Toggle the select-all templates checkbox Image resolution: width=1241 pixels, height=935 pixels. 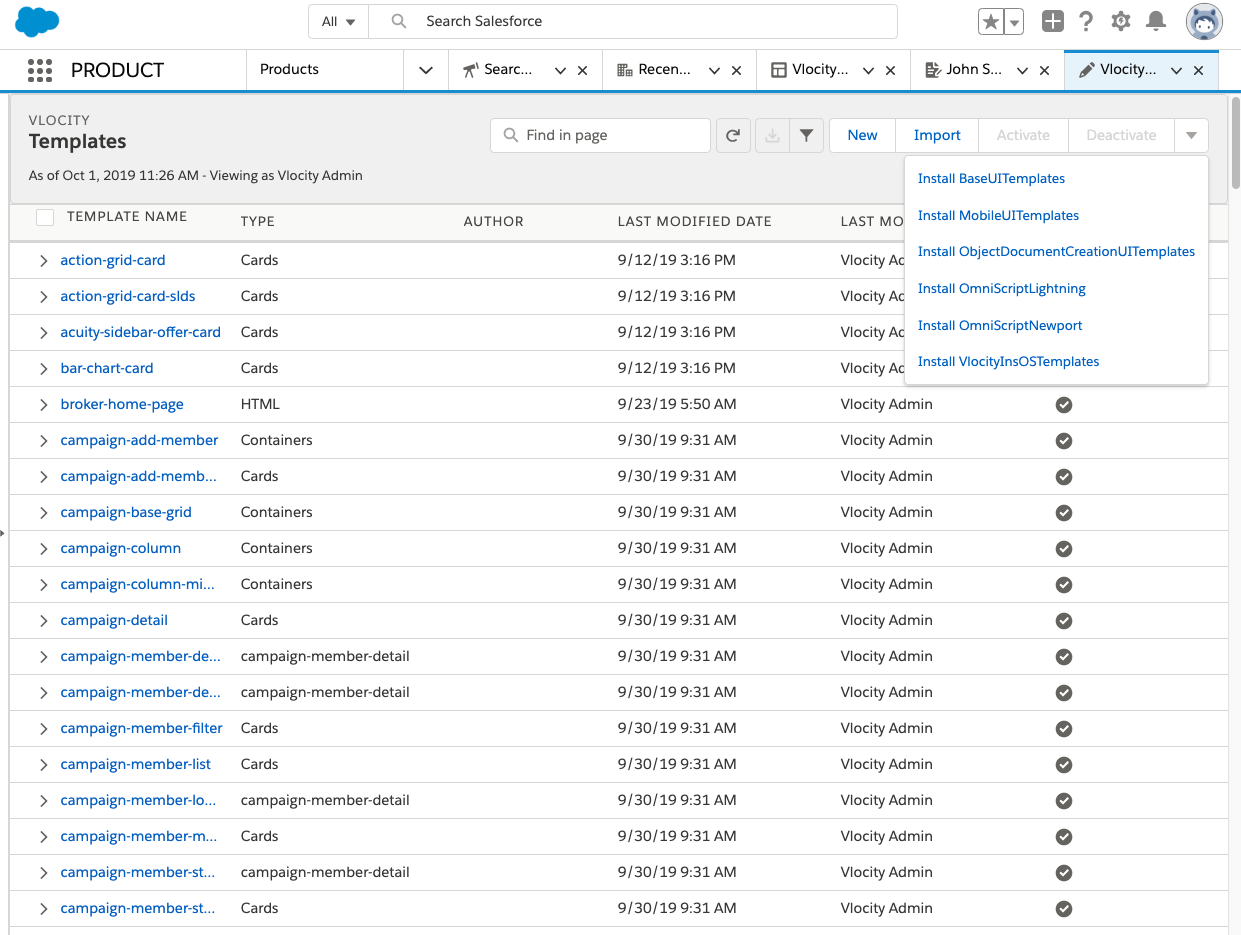[x=45, y=217]
